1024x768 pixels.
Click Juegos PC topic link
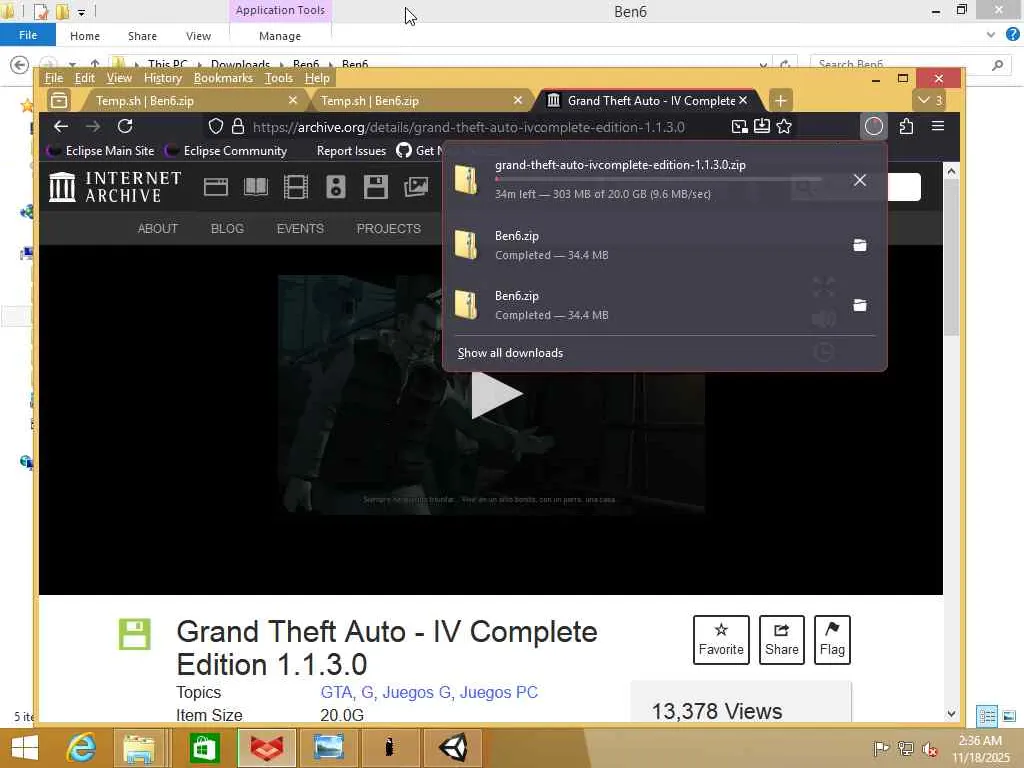pos(498,692)
